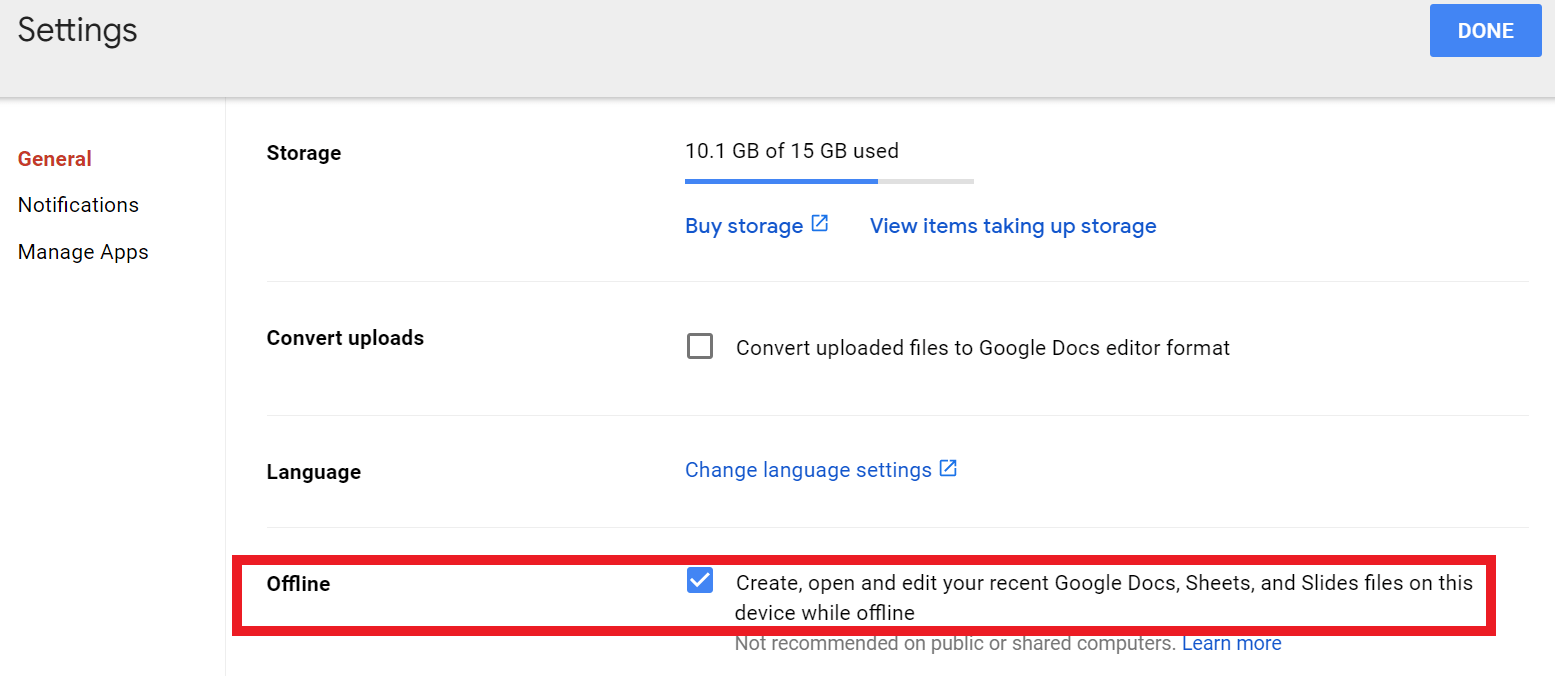Open Learn more link about offline

(x=1231, y=644)
